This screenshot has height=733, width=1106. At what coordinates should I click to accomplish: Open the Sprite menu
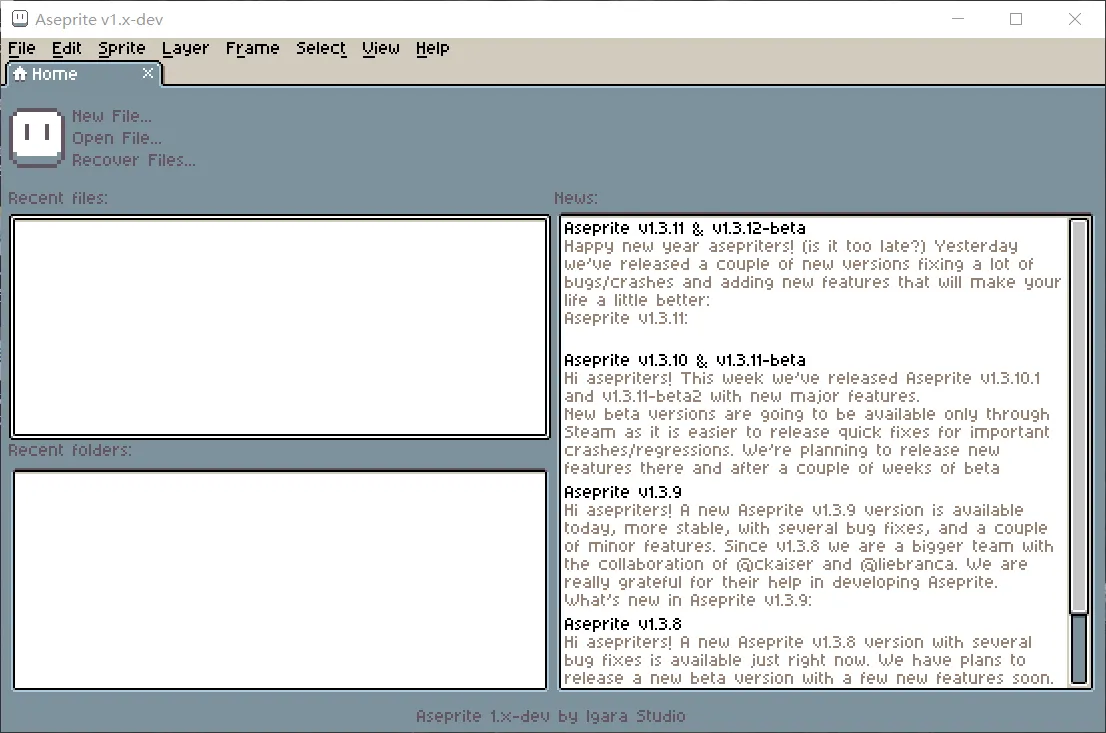point(122,48)
